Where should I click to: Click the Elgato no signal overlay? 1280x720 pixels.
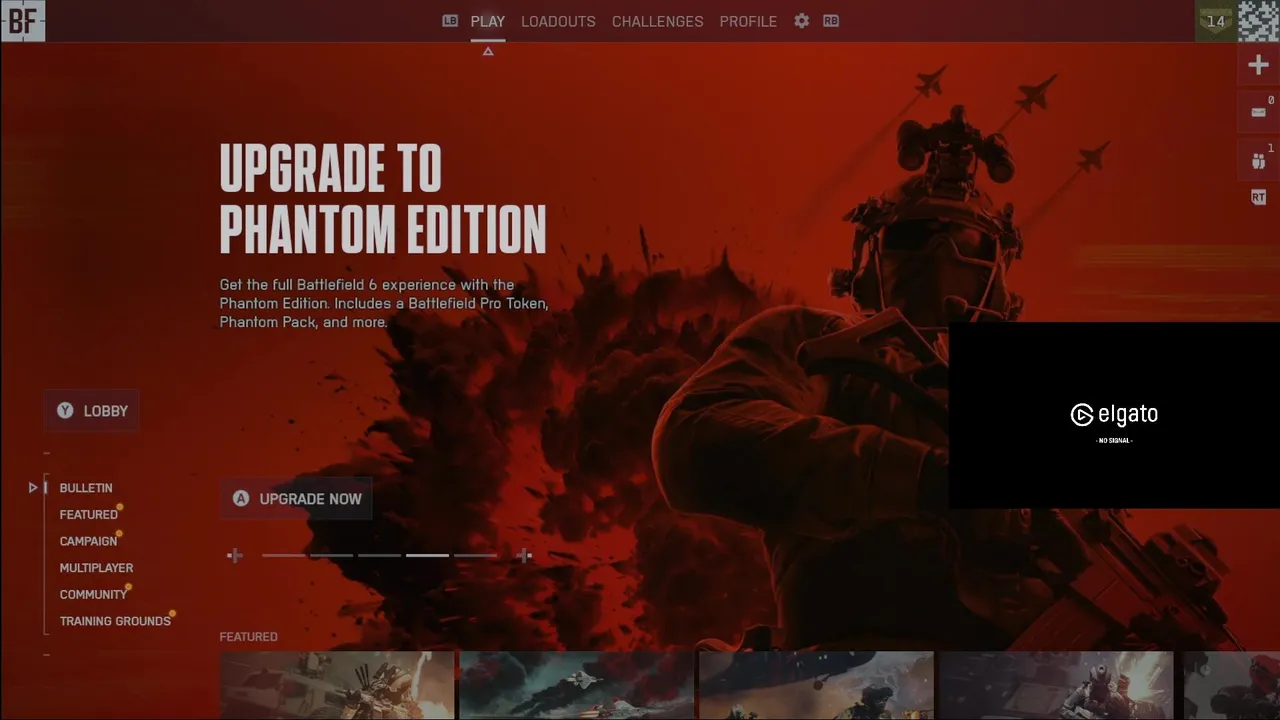(x=1114, y=415)
